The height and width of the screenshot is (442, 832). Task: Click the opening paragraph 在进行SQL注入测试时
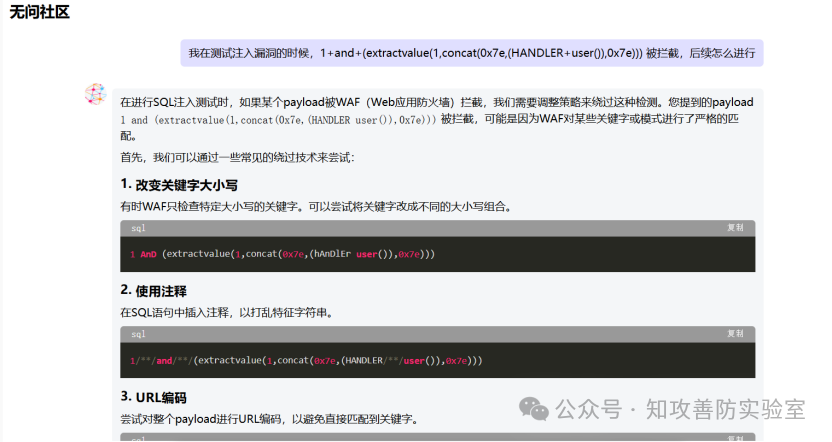pyautogui.click(x=437, y=119)
